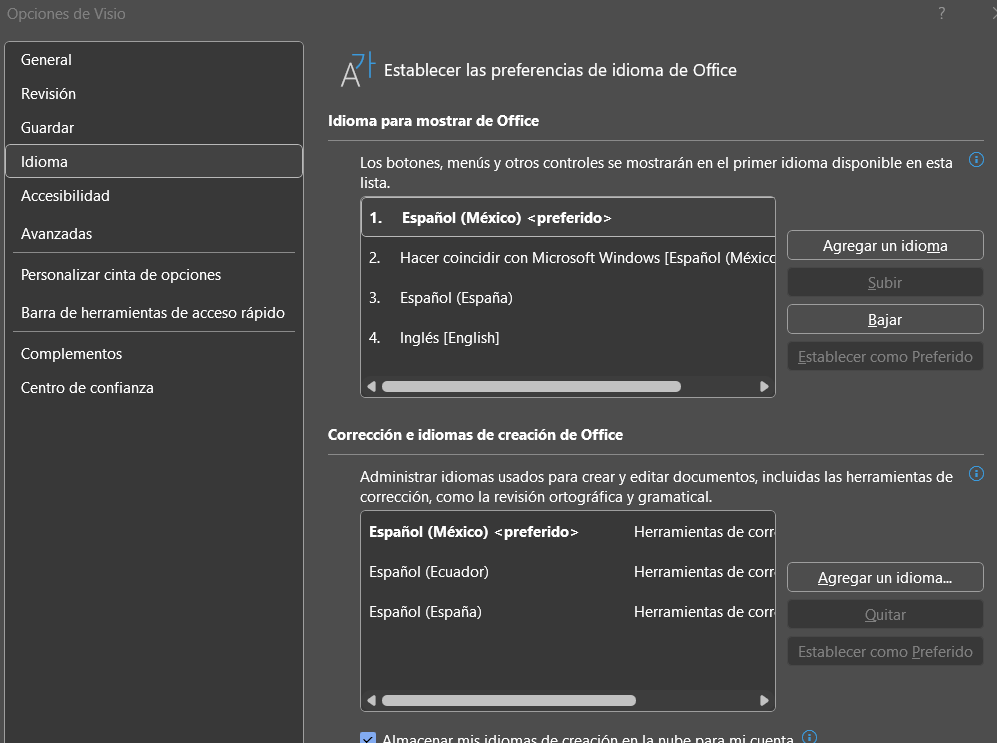Click right scroll arrow of authoring language list

pos(764,700)
